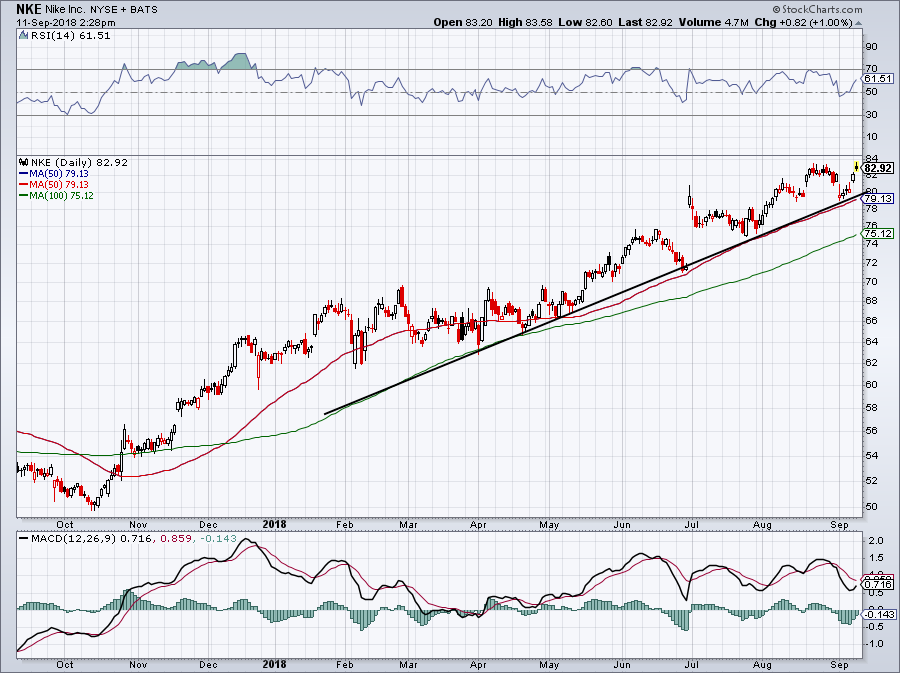Click the black MACD line marker in the legend
The image size is (900, 673).
(x=24, y=539)
